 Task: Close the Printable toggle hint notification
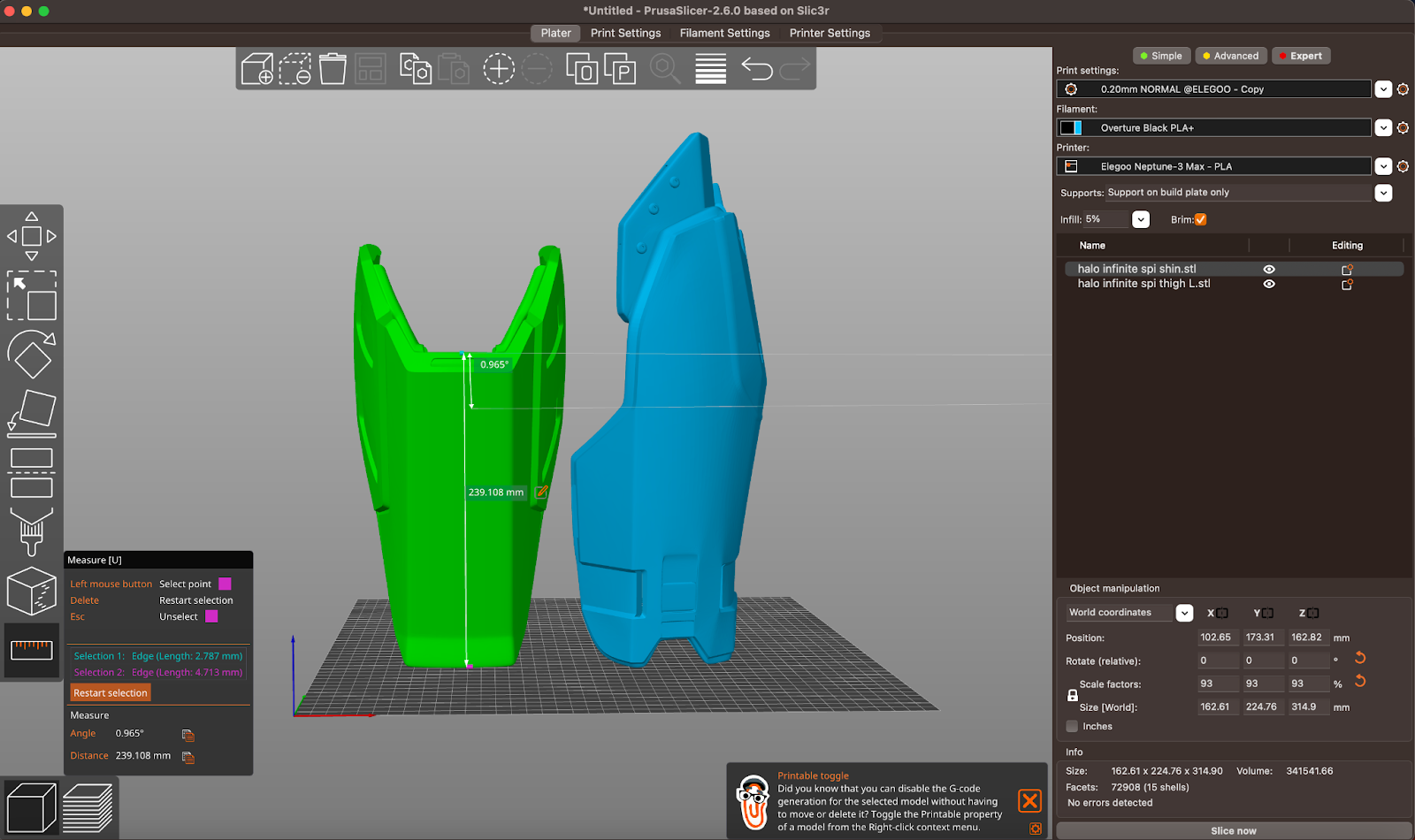click(1029, 801)
